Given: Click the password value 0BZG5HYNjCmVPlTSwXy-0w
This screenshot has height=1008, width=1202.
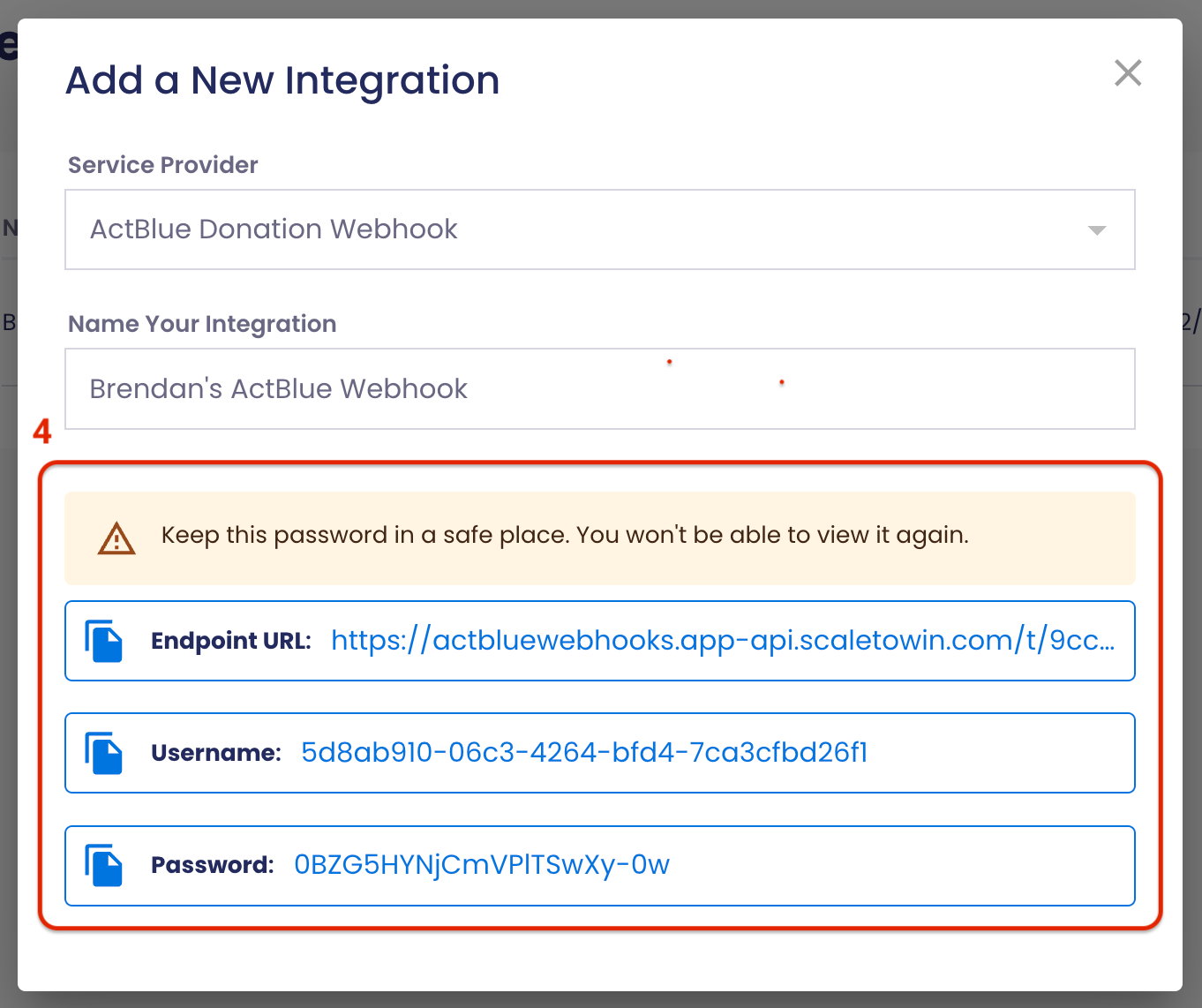Looking at the screenshot, I should pos(482,864).
